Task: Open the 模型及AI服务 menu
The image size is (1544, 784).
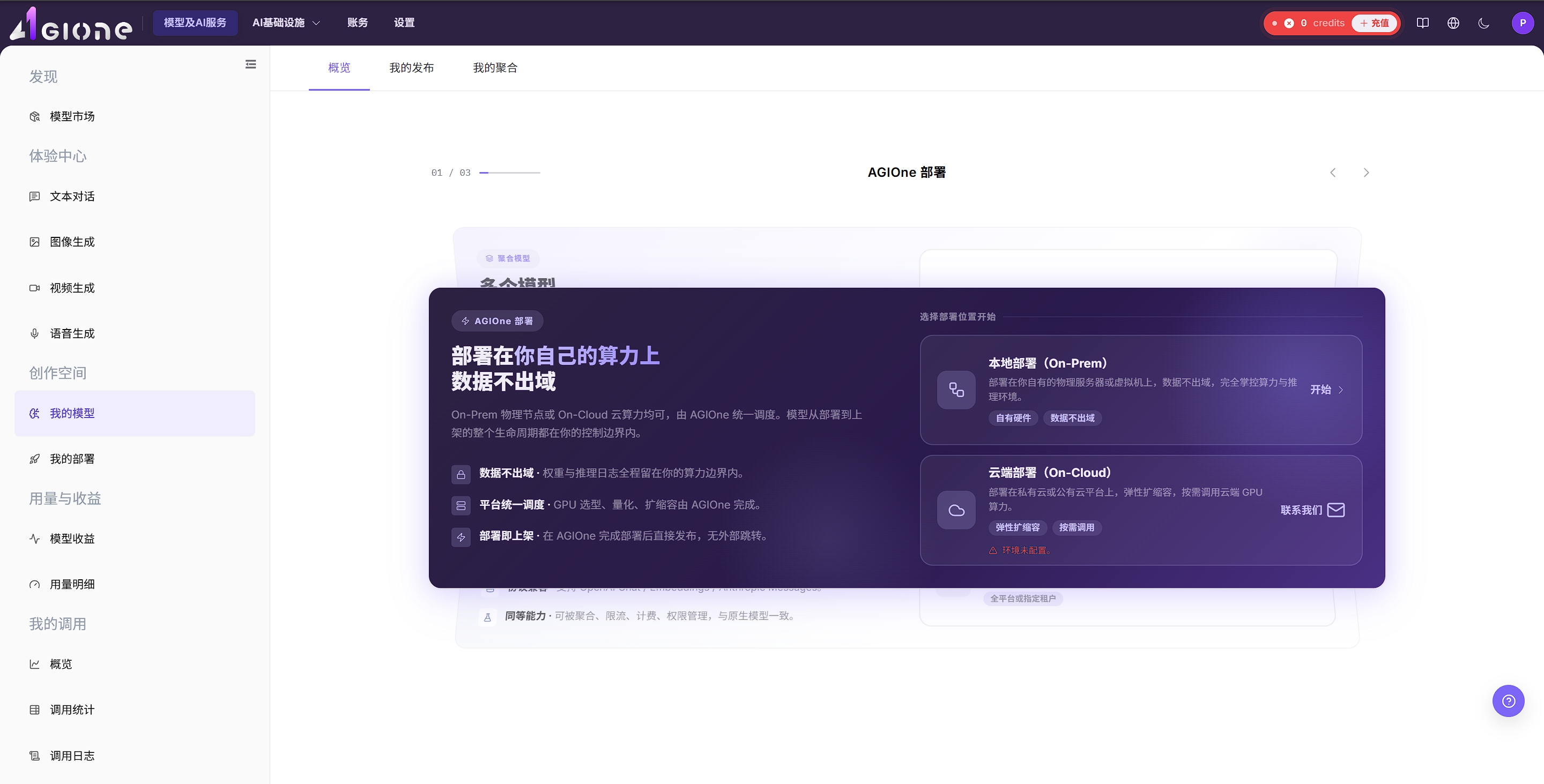Action: tap(195, 23)
